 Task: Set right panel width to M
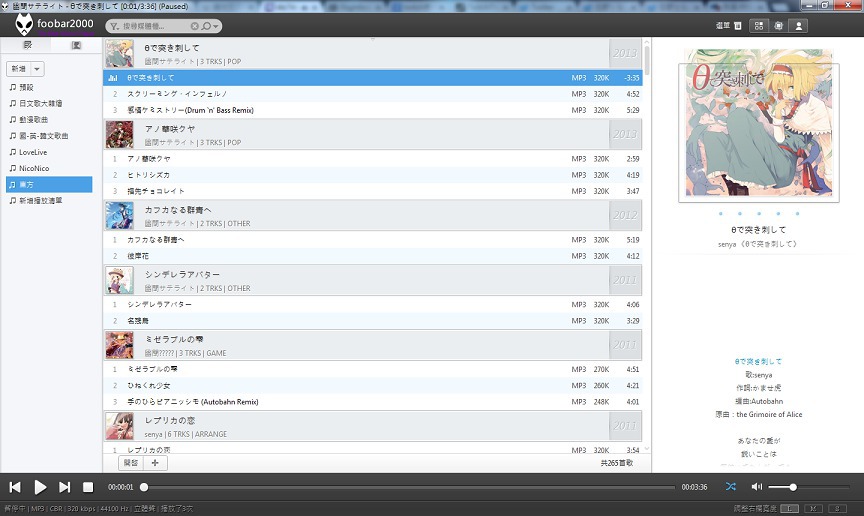(x=813, y=509)
